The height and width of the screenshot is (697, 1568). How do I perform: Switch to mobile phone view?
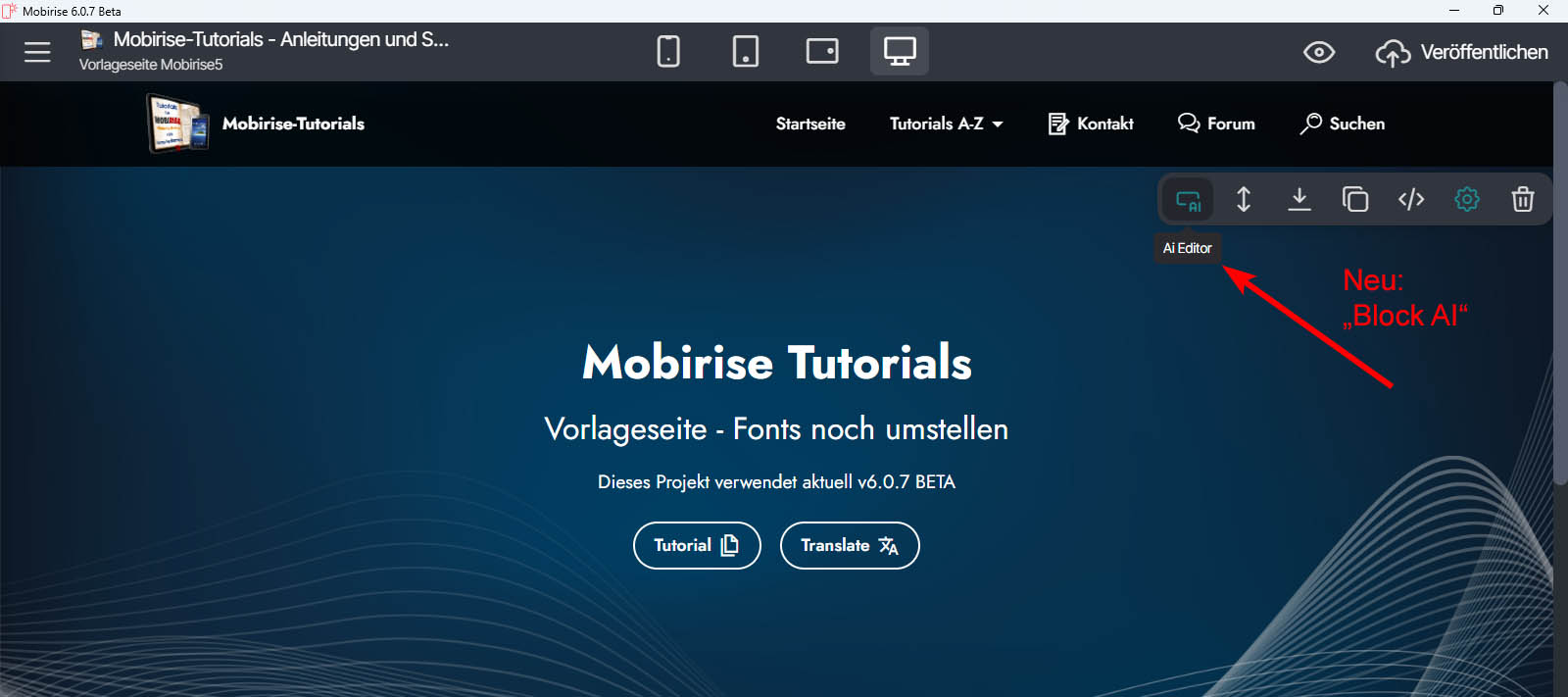pyautogui.click(x=668, y=51)
